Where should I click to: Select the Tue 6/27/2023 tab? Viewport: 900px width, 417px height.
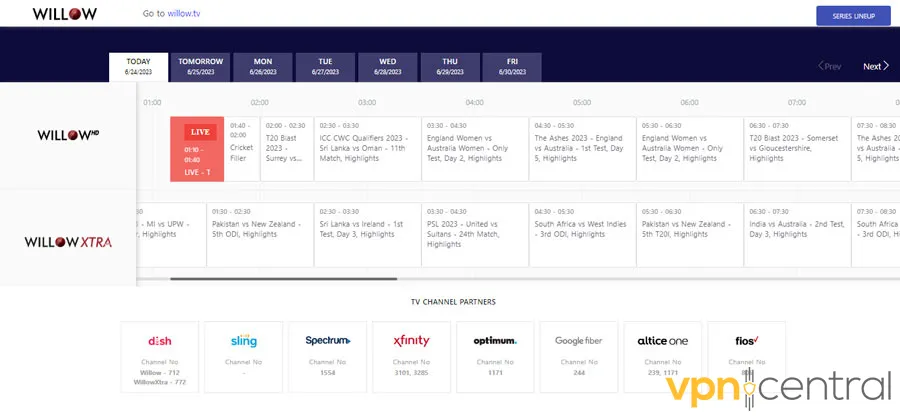[325, 67]
